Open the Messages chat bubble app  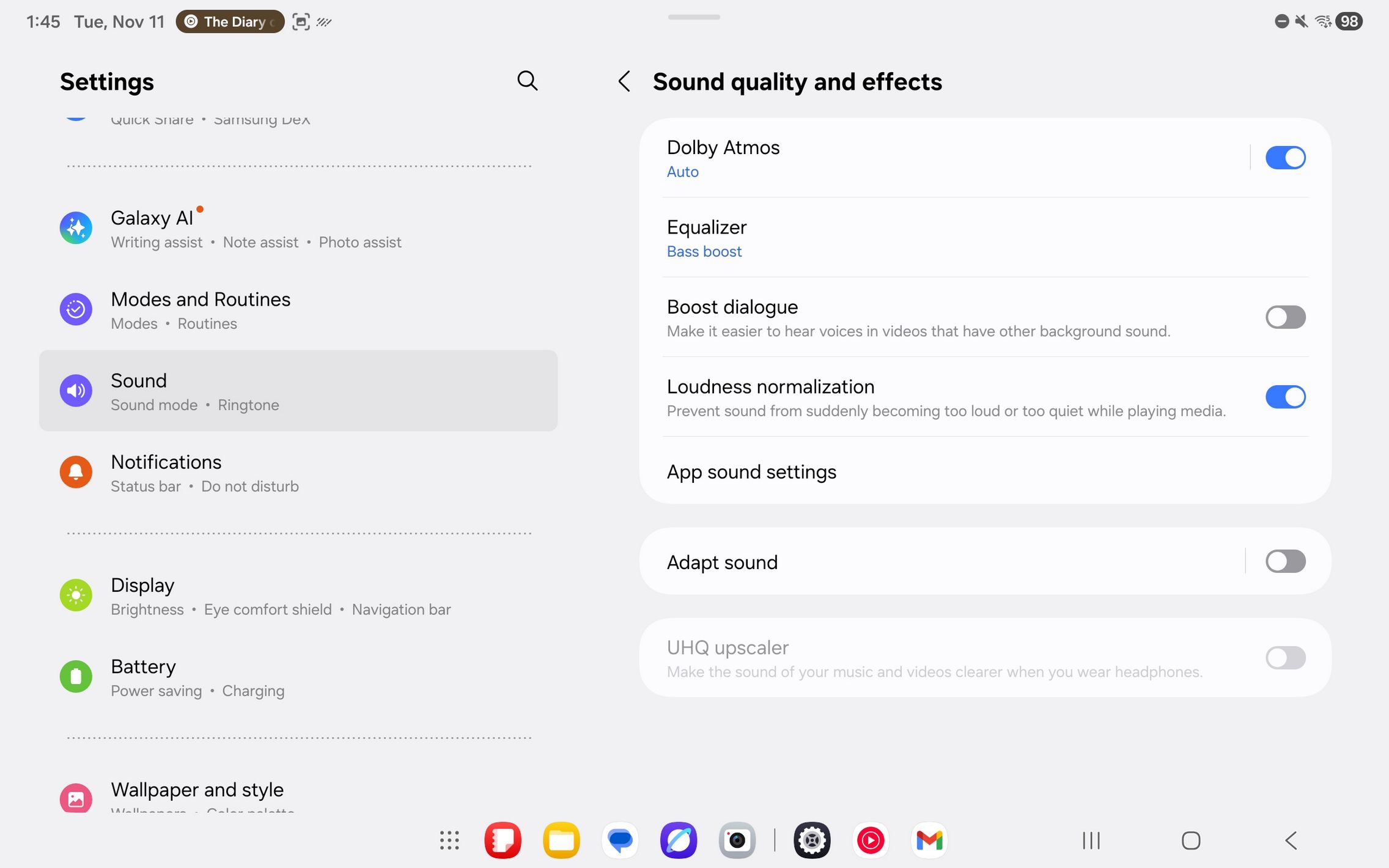click(x=620, y=840)
